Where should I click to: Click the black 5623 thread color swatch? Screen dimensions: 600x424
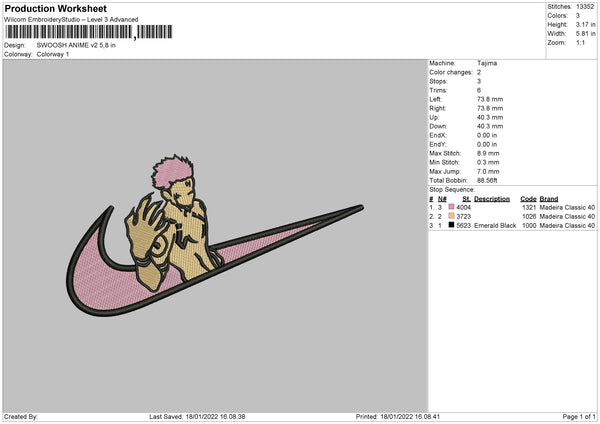pos(451,225)
